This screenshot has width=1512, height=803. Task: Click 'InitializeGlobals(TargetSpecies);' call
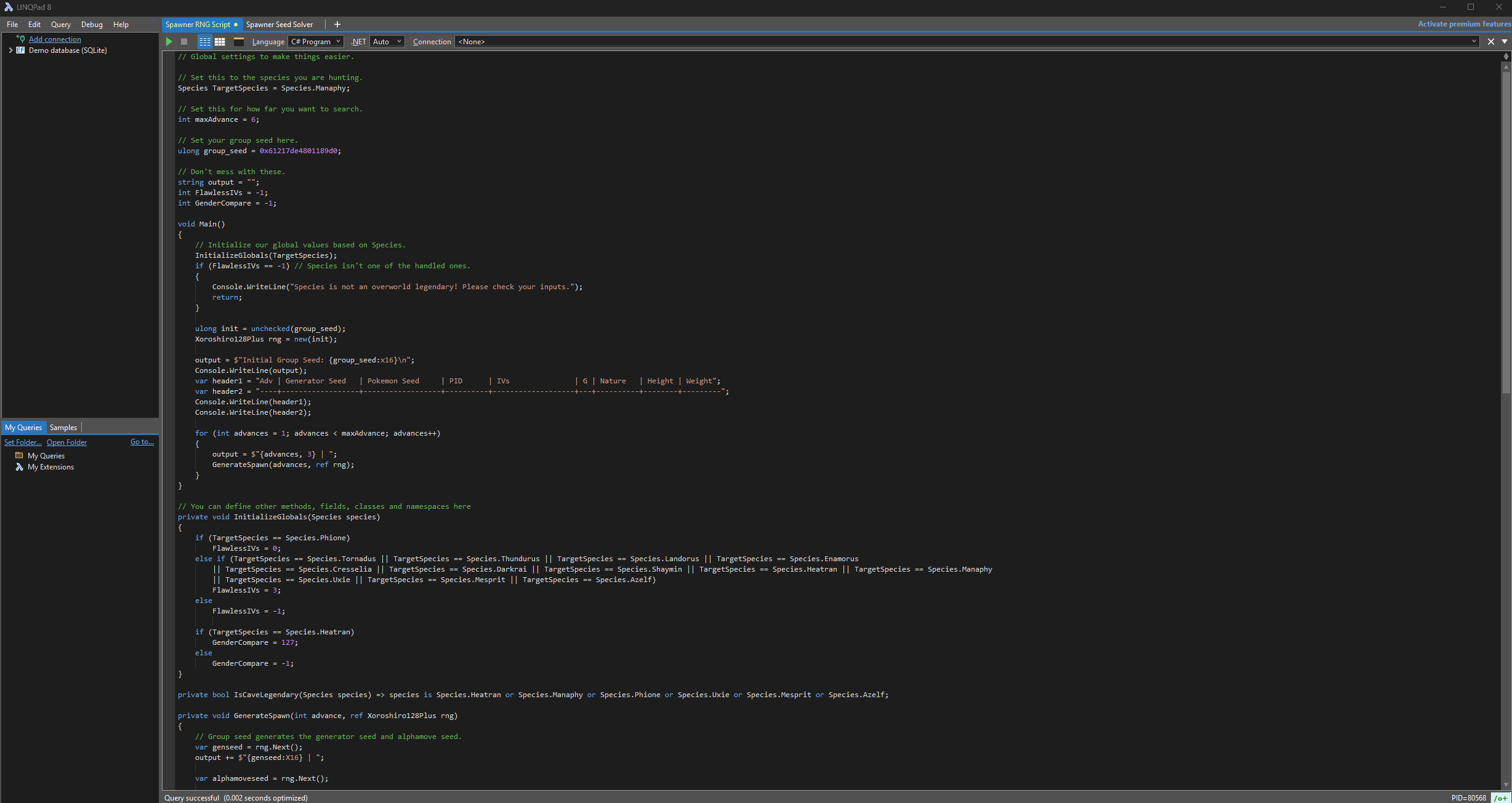[266, 255]
